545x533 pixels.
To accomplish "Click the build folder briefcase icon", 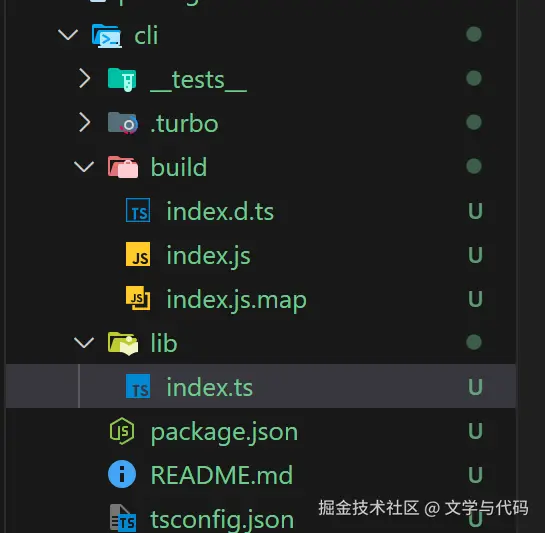I will pyautogui.click(x=123, y=167).
